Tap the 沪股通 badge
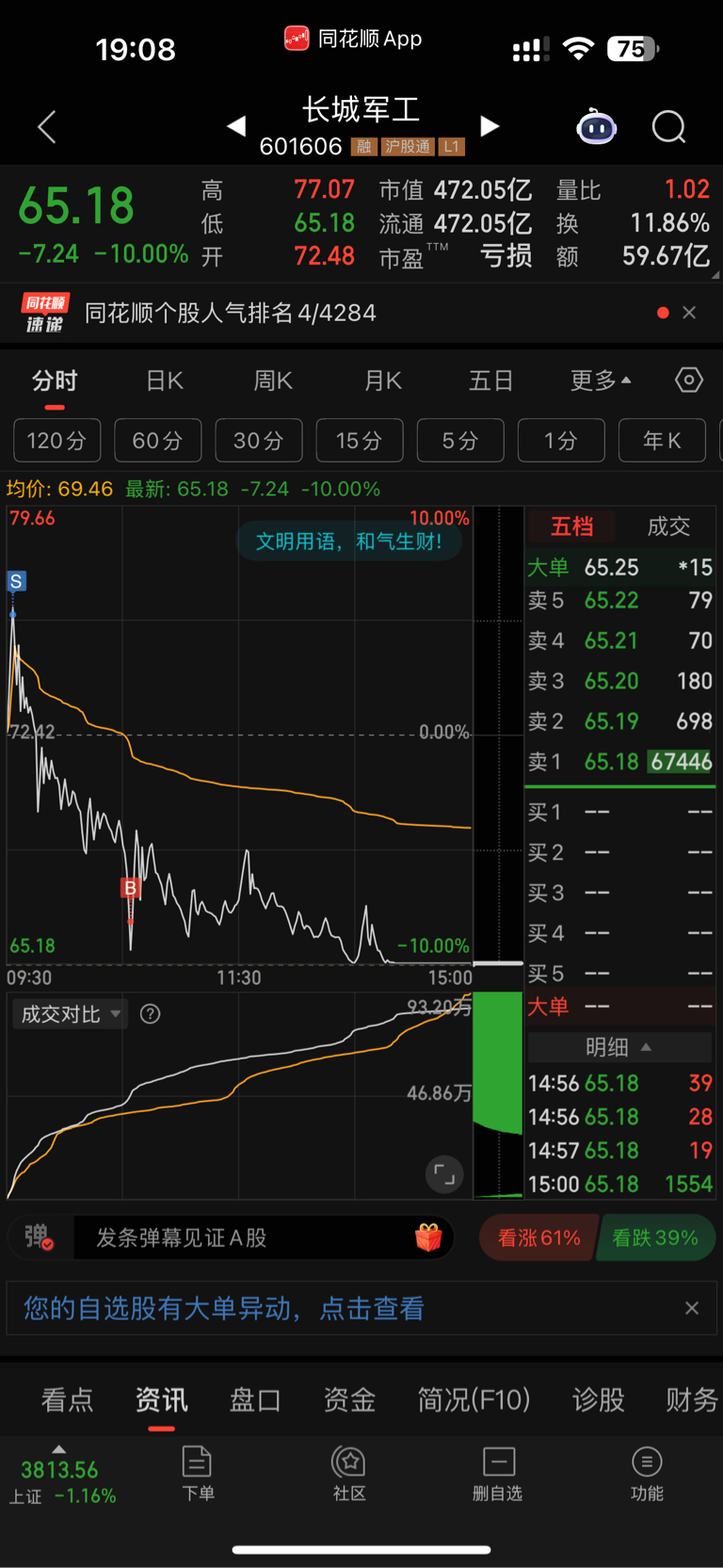The width and height of the screenshot is (723, 1568). coord(408,147)
